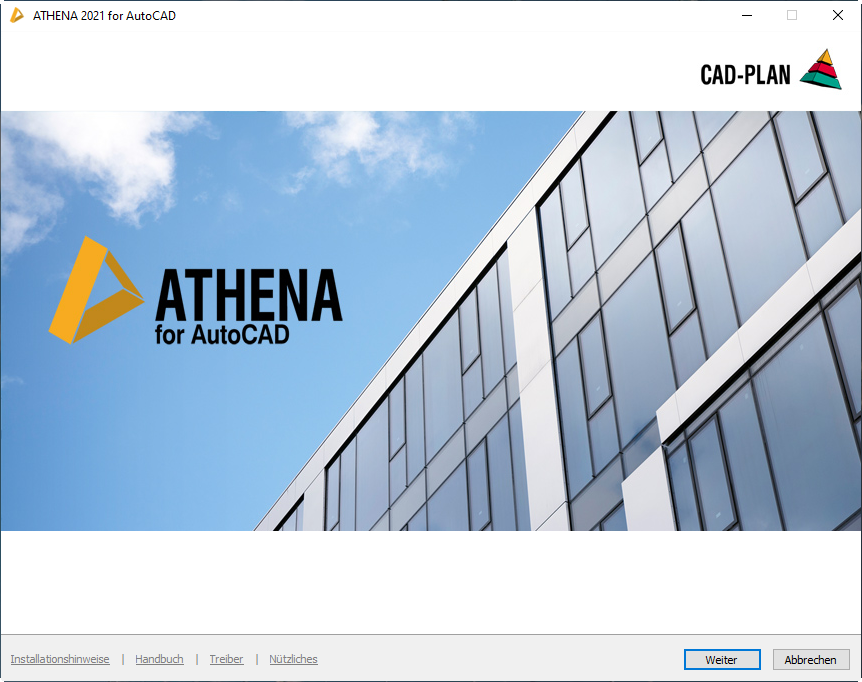Close the installer with the X button
The image size is (862, 682).
pyautogui.click(x=838, y=15)
